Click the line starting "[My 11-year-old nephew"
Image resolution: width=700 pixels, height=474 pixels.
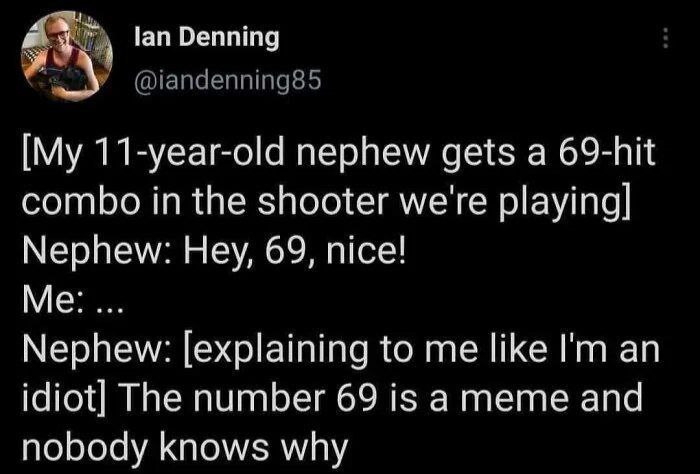[338, 154]
